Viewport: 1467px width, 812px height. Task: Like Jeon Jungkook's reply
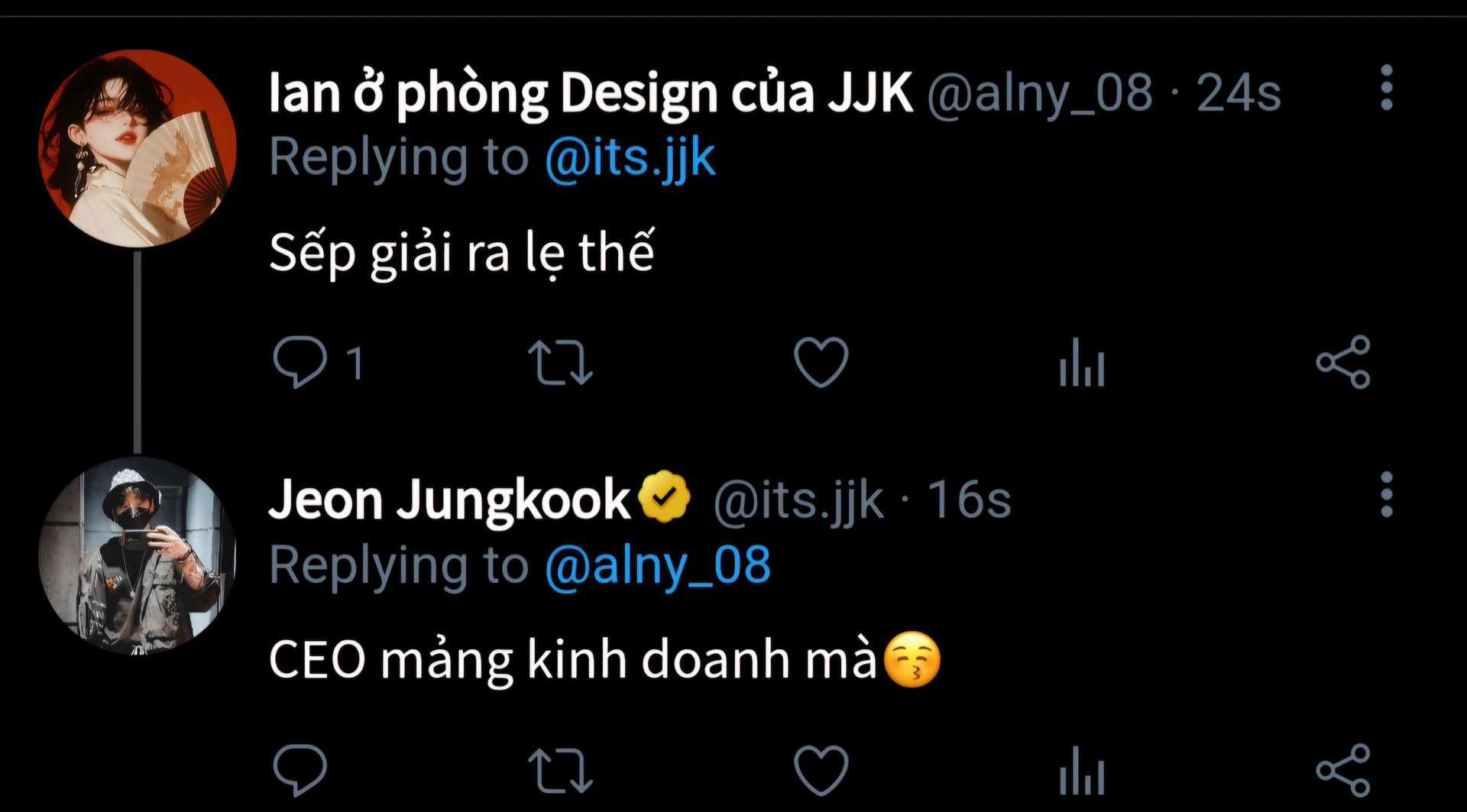point(821,769)
